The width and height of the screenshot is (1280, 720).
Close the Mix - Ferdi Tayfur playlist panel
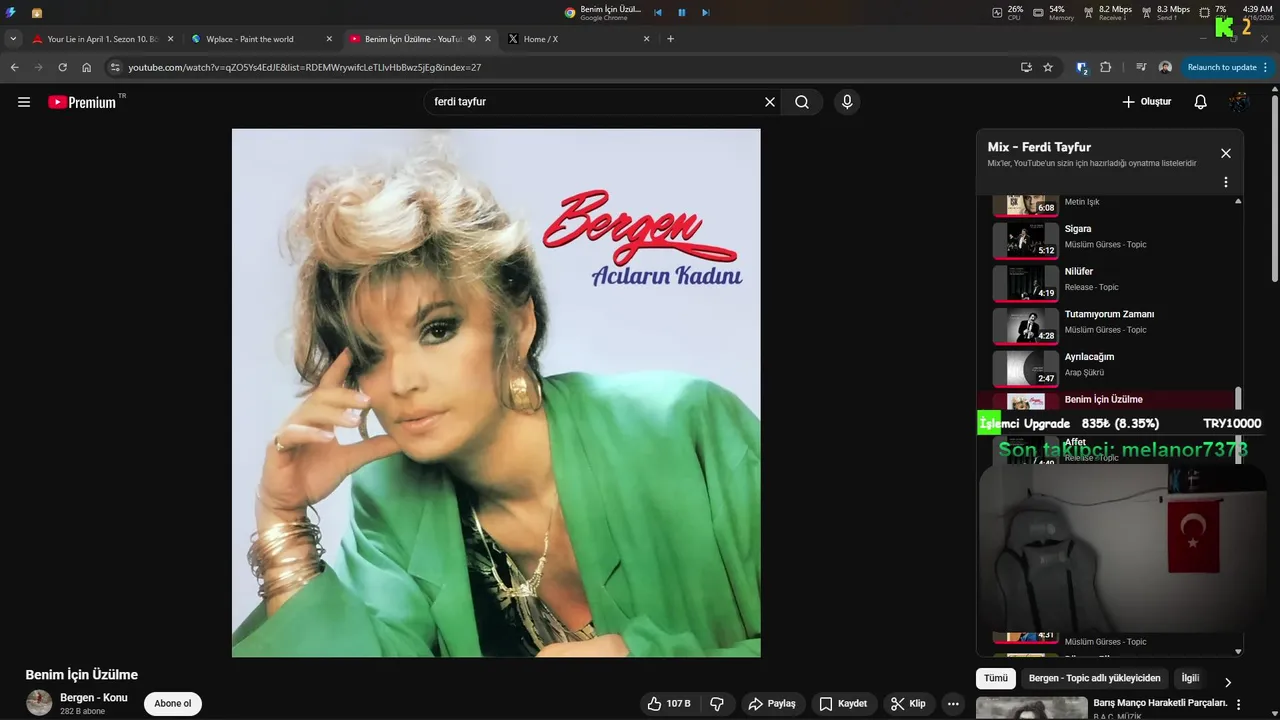(1226, 153)
